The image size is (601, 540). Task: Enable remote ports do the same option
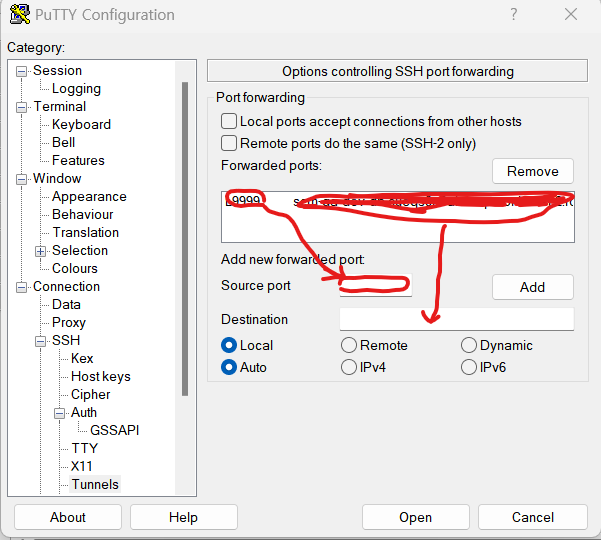tap(229, 143)
